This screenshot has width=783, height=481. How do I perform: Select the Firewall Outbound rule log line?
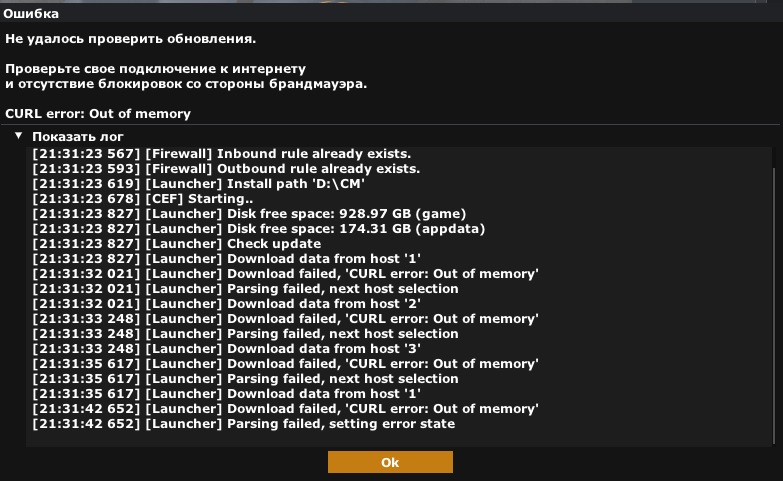[226, 169]
